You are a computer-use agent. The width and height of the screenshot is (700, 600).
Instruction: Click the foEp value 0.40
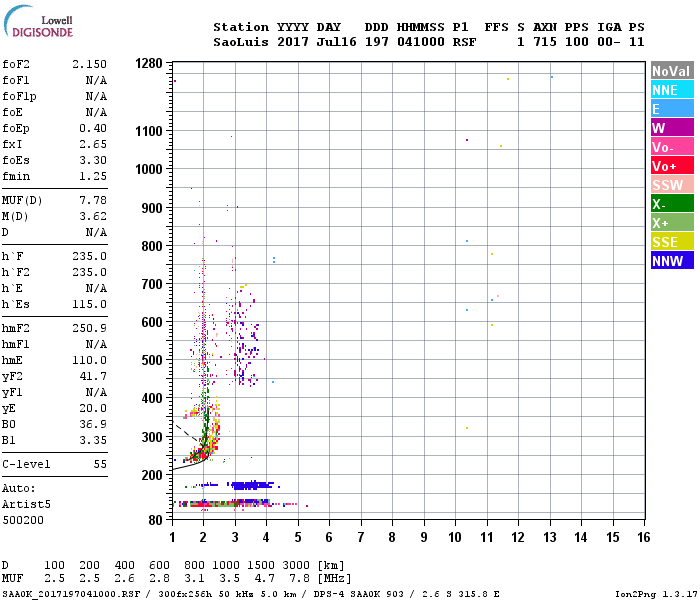click(x=93, y=128)
